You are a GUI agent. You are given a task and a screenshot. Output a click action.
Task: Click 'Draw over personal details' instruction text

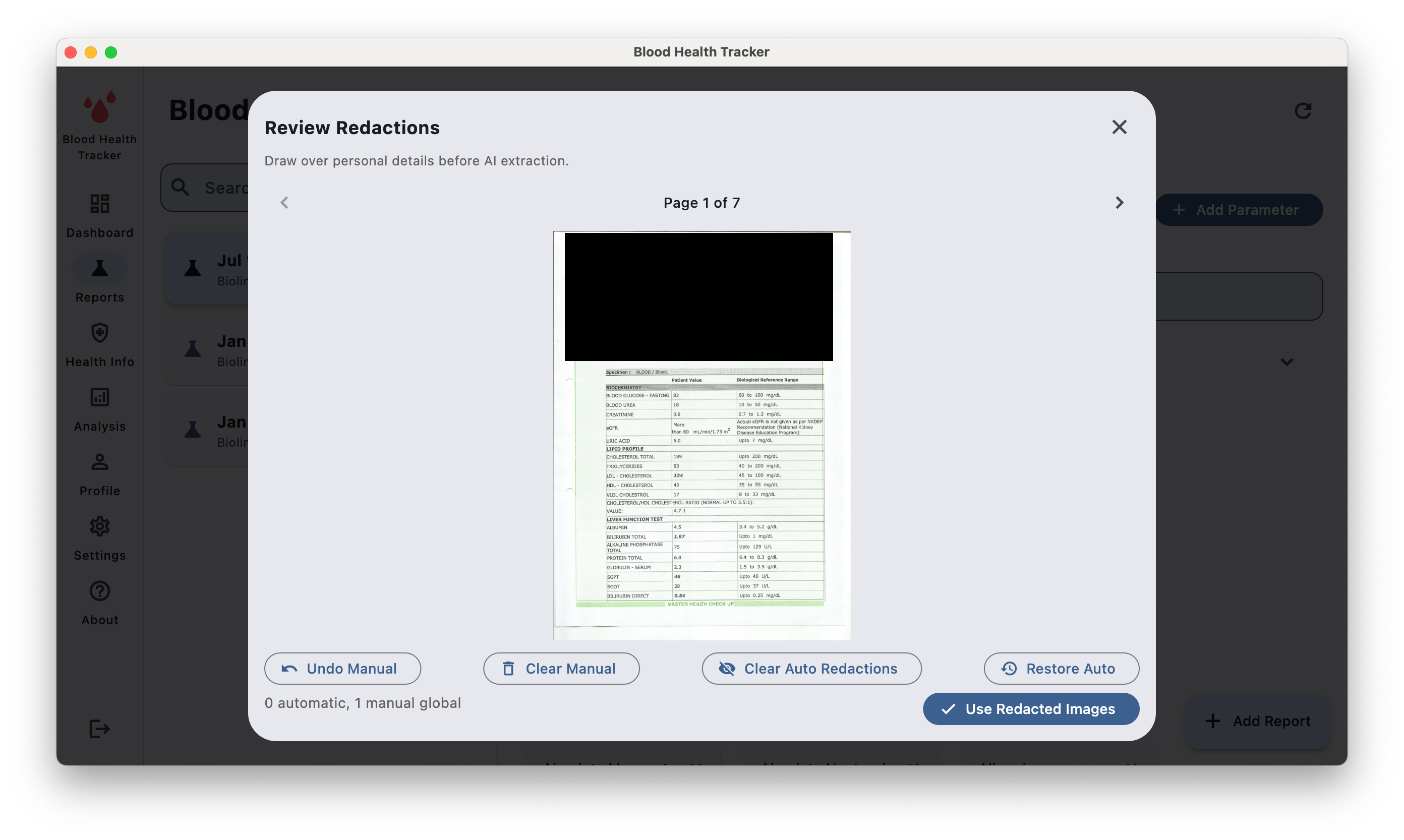[x=416, y=161]
